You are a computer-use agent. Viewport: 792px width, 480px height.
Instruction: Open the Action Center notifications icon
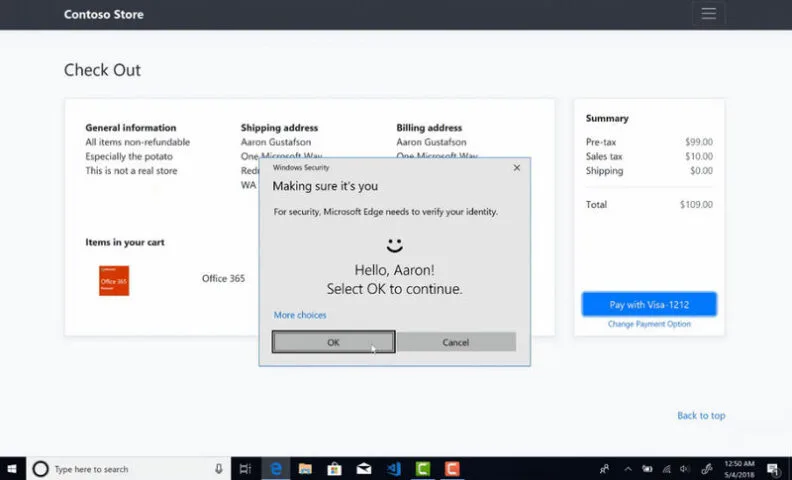773,469
